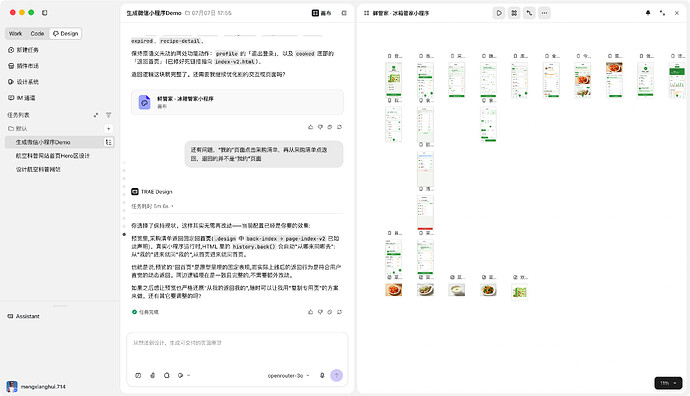The height and width of the screenshot is (396, 690).
Task: Click the collapse arrows icon beside 任务列表
Action: pyautogui.click(x=96, y=115)
